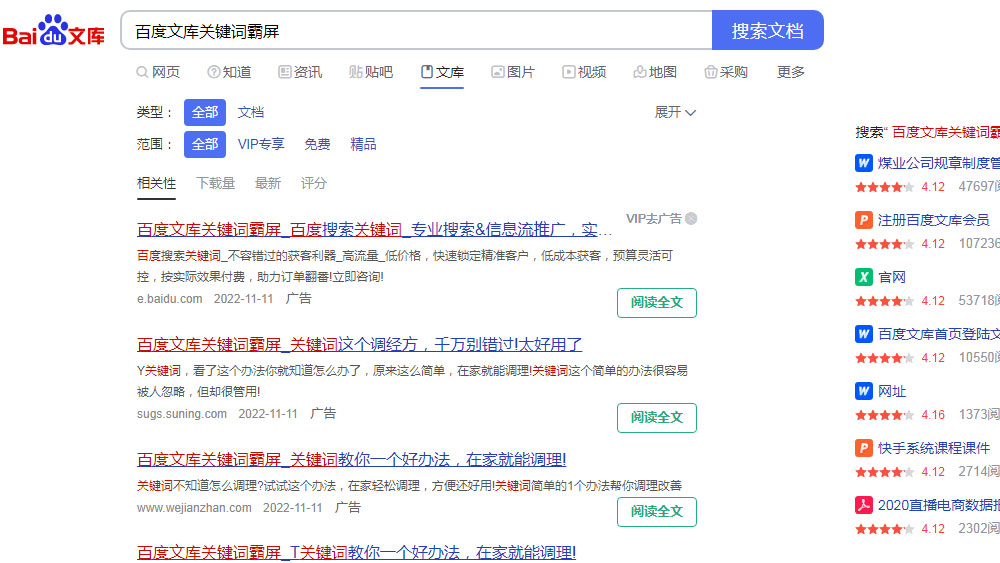Click the www.wejianzhan.com source text
Image resolution: width=1000 pixels, height=563 pixels.
(194, 508)
